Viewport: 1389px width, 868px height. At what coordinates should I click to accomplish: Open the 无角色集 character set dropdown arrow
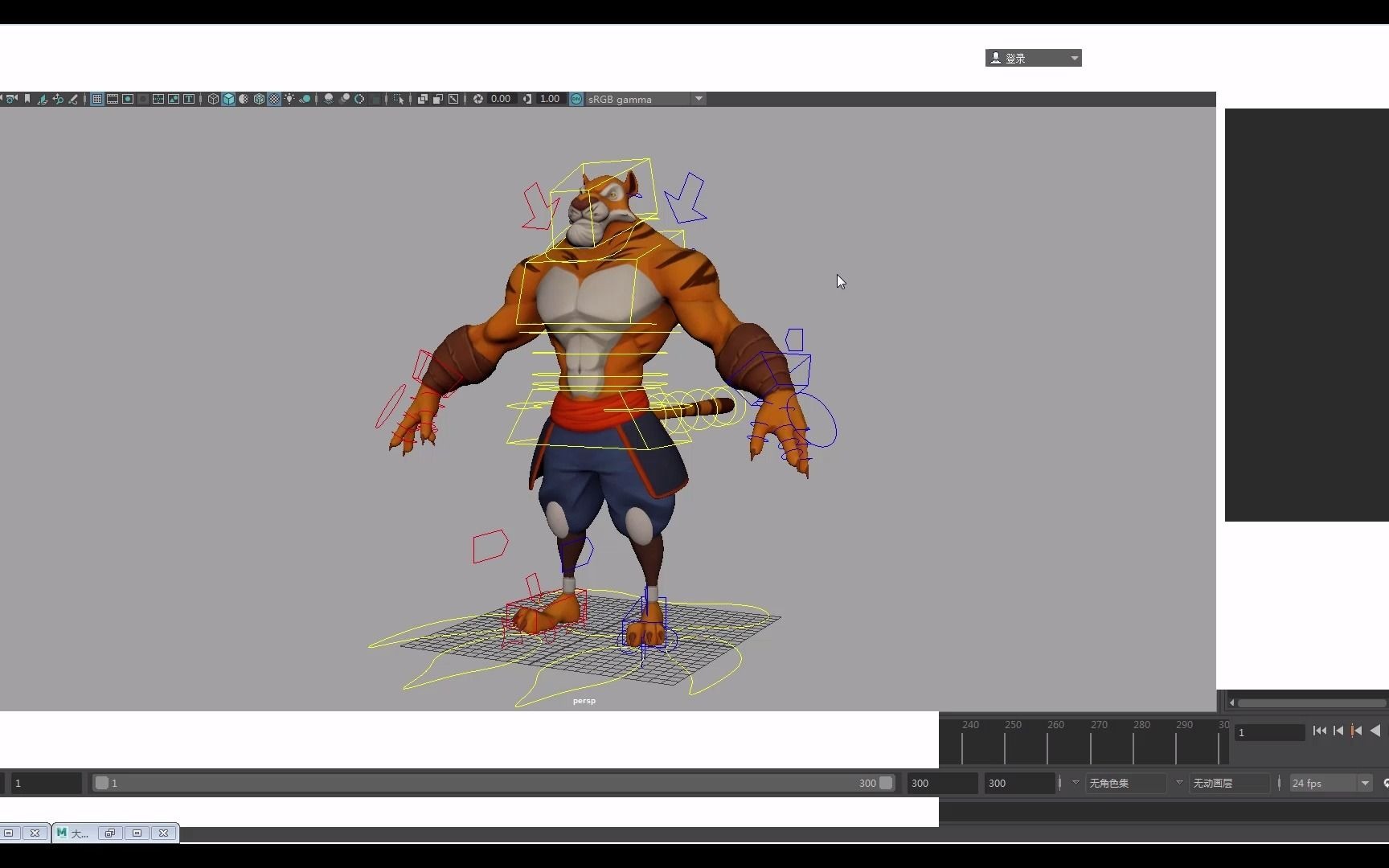click(x=1076, y=783)
